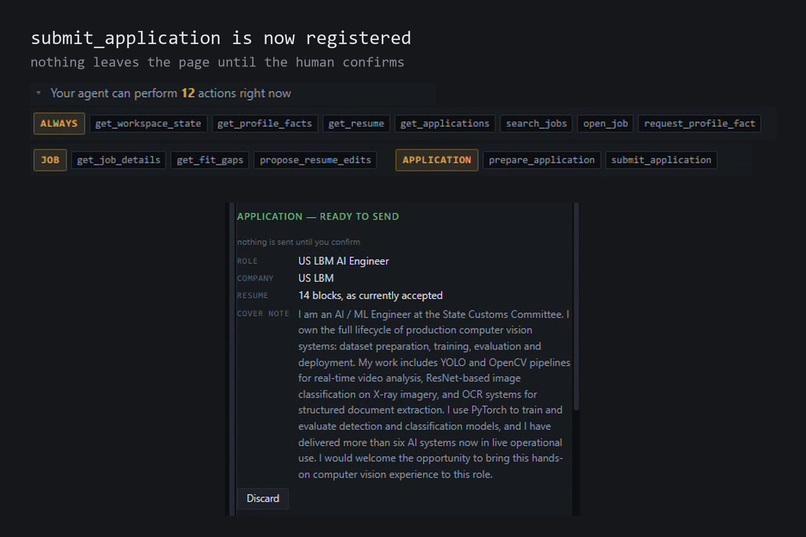Select the search_jobs action chip
Screen dimensions: 806x537
point(536,123)
